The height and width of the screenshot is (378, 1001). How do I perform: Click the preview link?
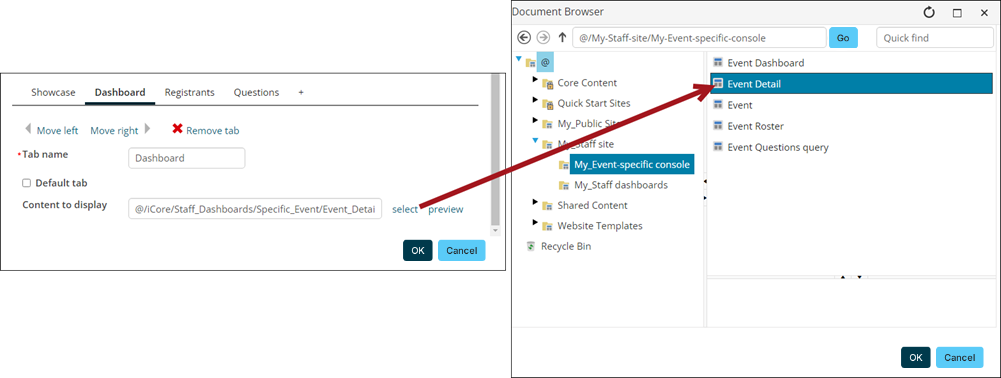[x=446, y=209]
